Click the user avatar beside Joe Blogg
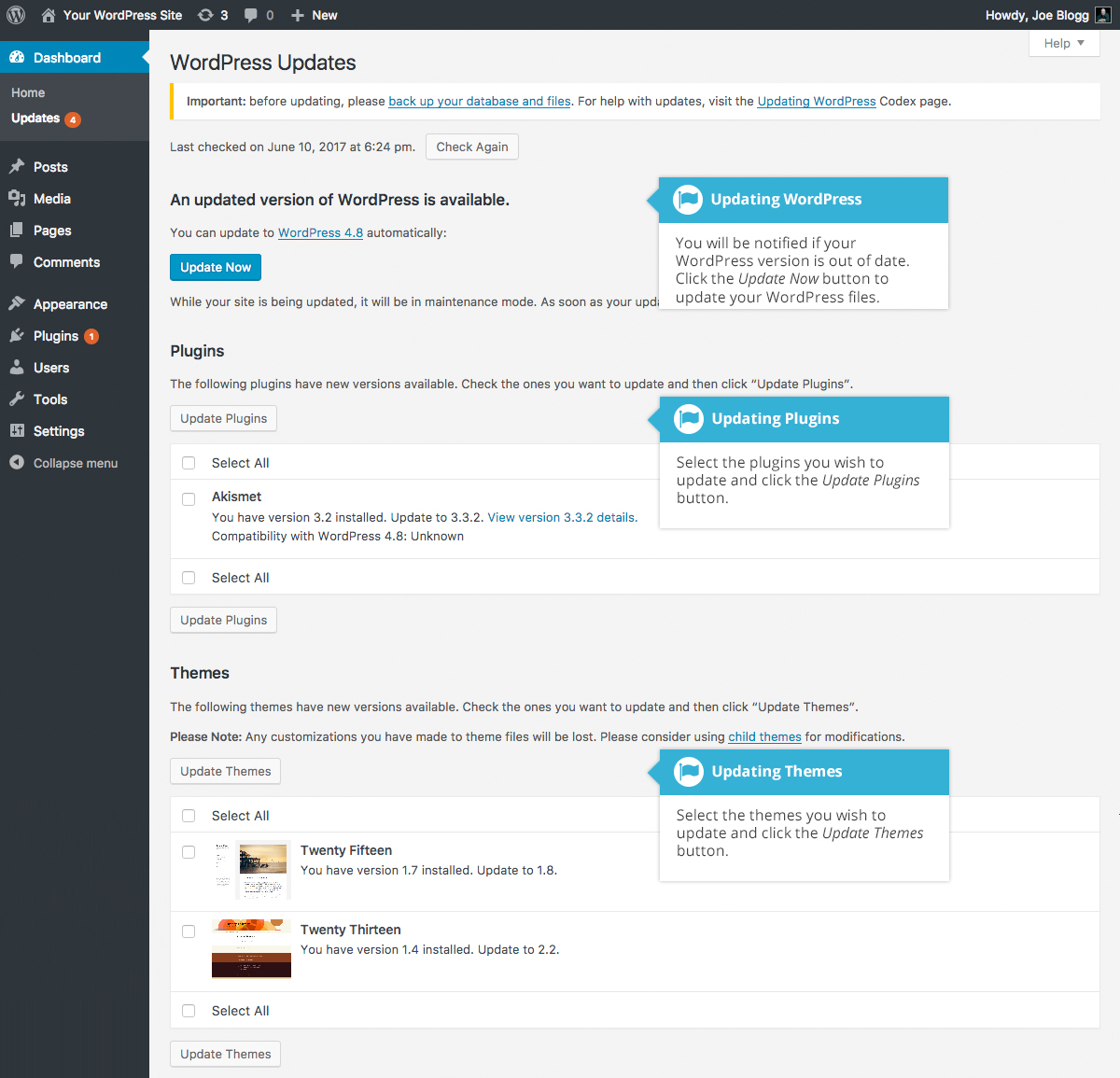Viewport: 1120px width, 1078px height. tap(1102, 15)
